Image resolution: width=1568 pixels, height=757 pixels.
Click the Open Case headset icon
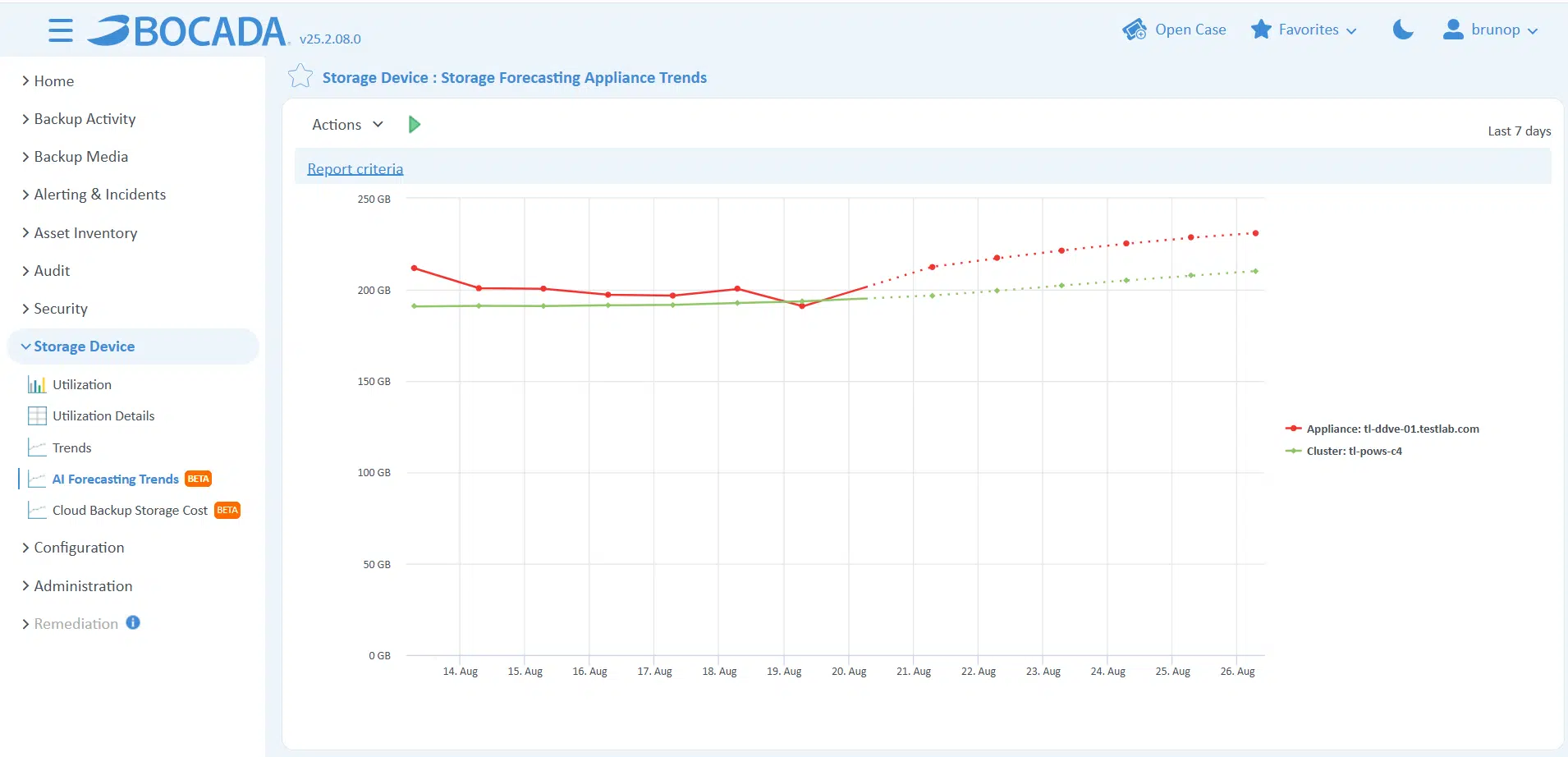pyautogui.click(x=1135, y=30)
